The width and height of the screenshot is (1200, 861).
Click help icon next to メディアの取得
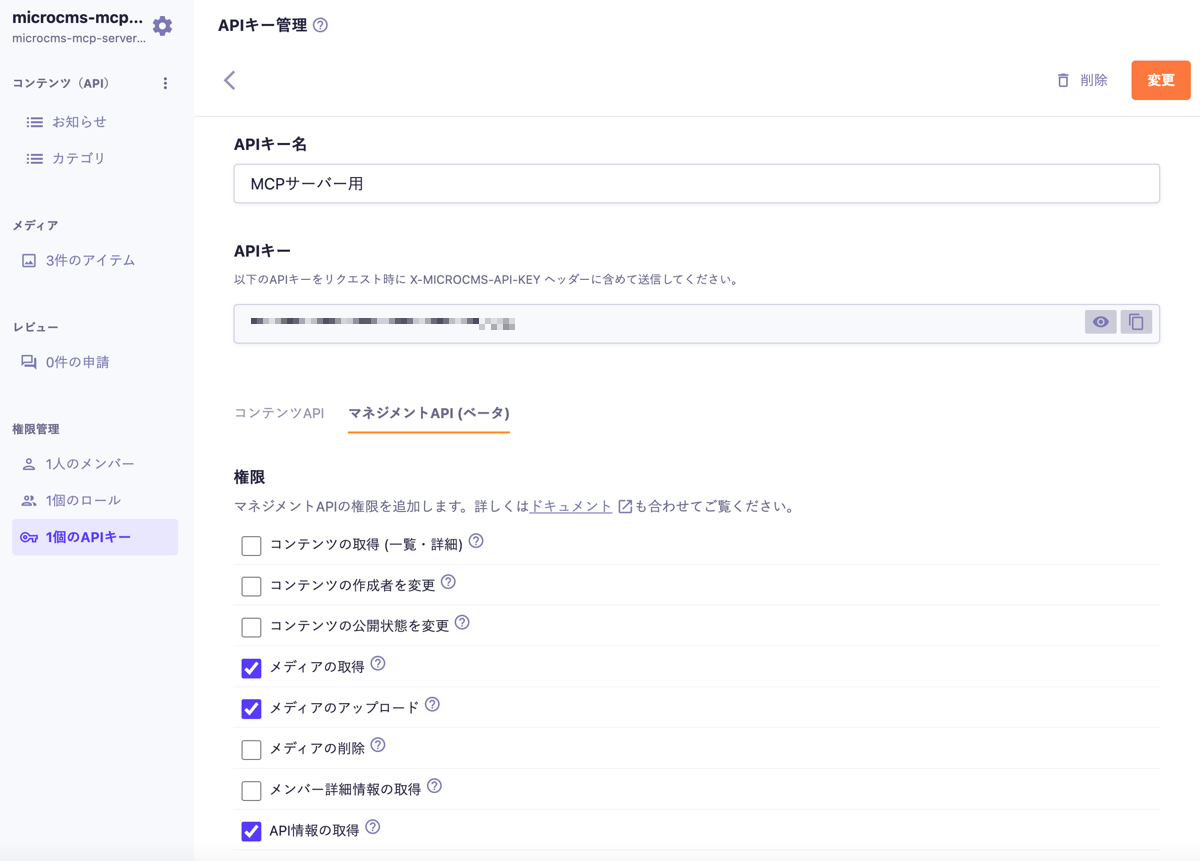tap(378, 664)
